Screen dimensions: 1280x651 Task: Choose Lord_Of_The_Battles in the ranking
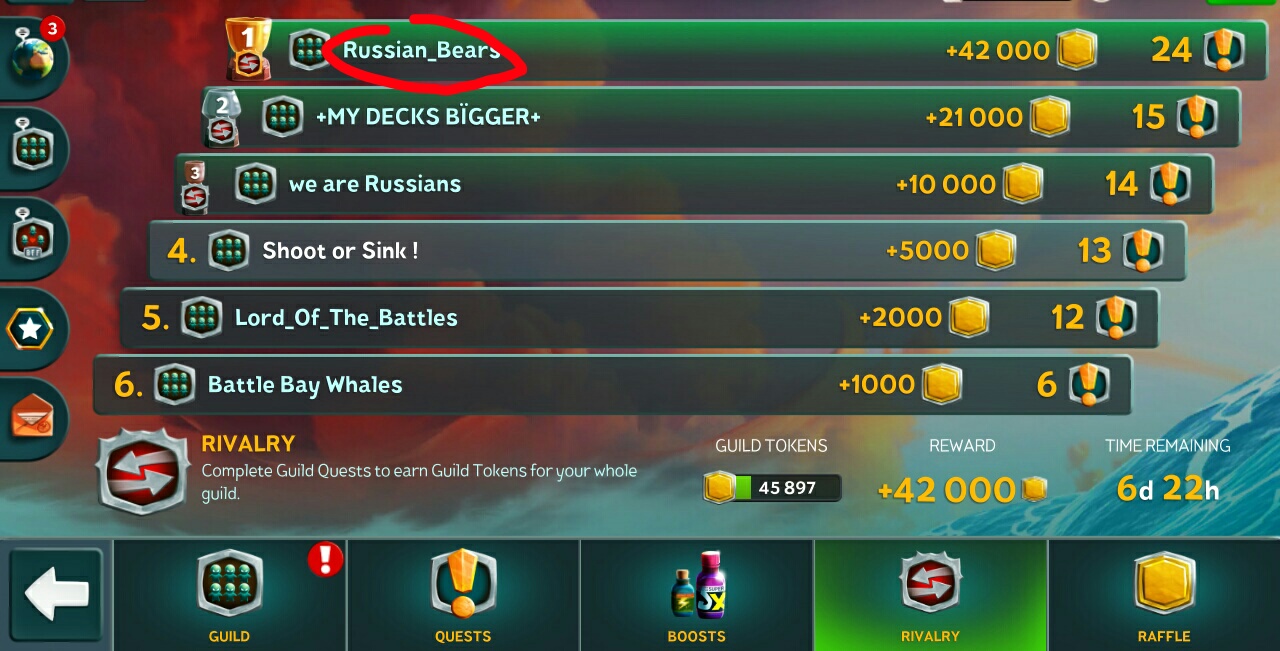coord(640,318)
